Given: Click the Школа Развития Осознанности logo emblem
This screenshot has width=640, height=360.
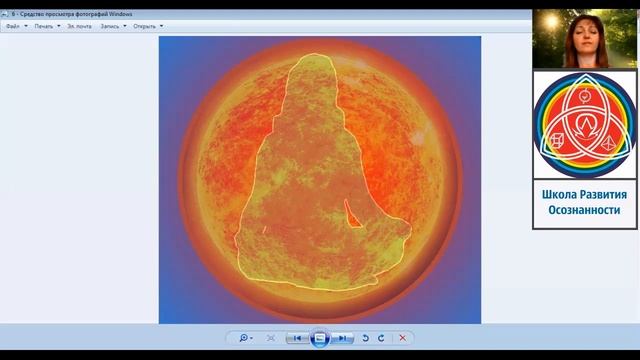Looking at the screenshot, I should (585, 125).
